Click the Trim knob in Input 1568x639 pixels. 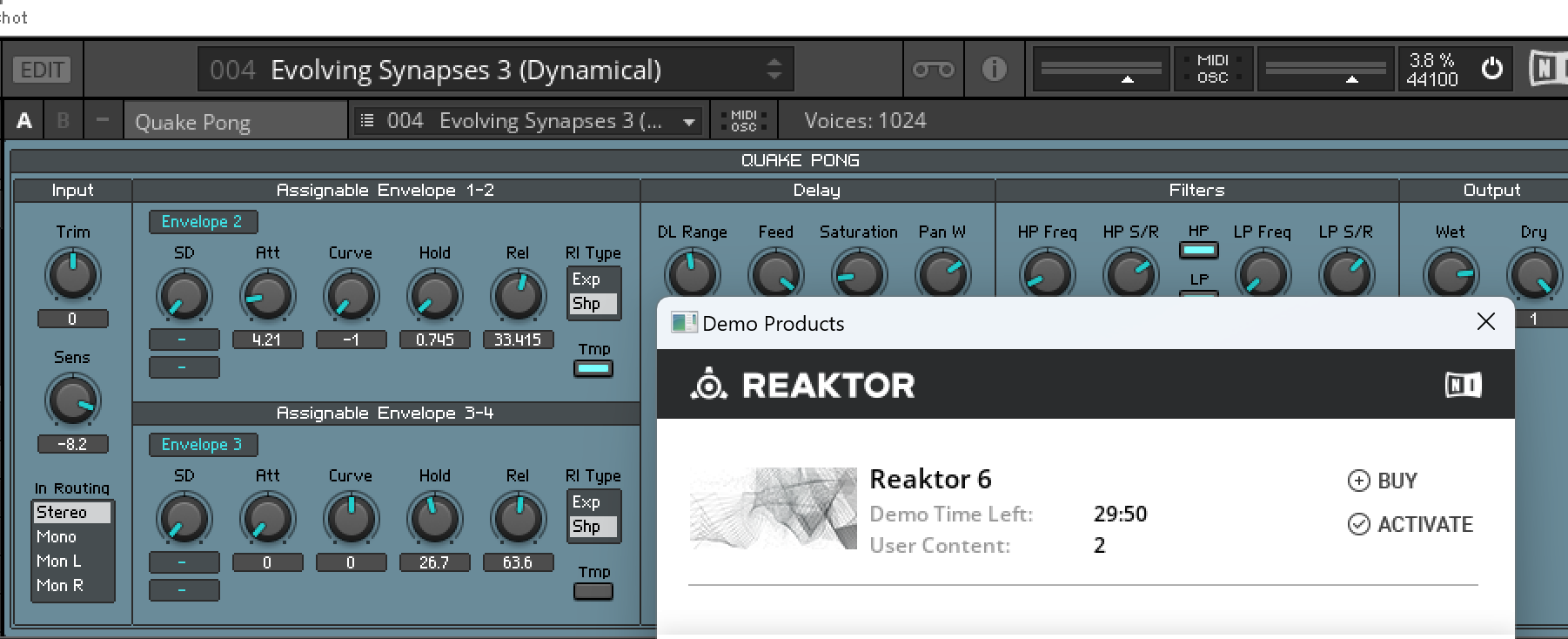pos(73,274)
